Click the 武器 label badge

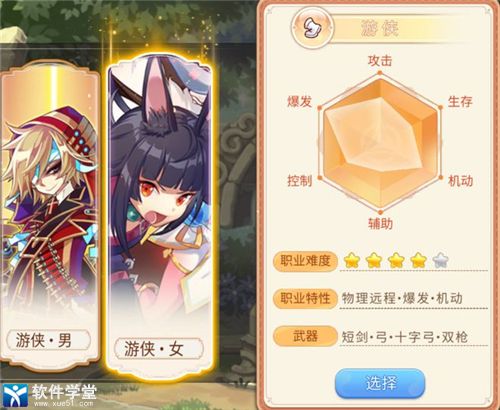(x=305, y=336)
